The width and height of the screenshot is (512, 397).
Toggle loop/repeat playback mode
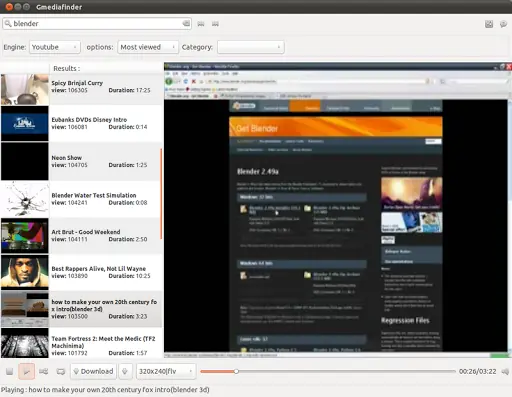[61, 371]
